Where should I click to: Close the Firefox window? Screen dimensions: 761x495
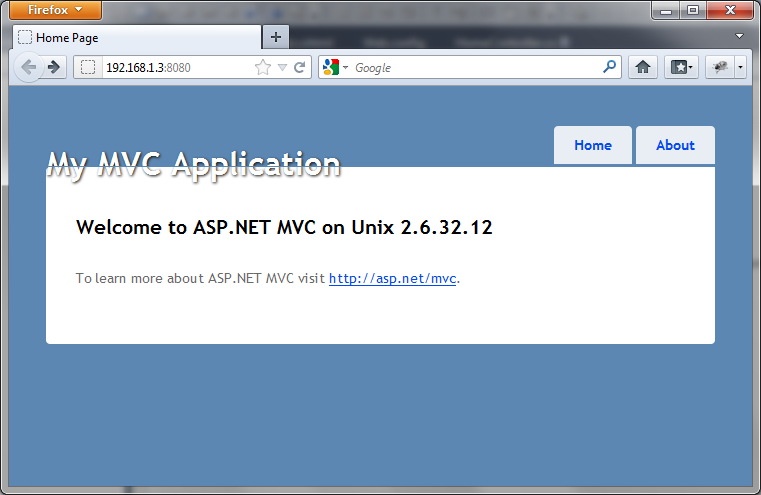730,10
